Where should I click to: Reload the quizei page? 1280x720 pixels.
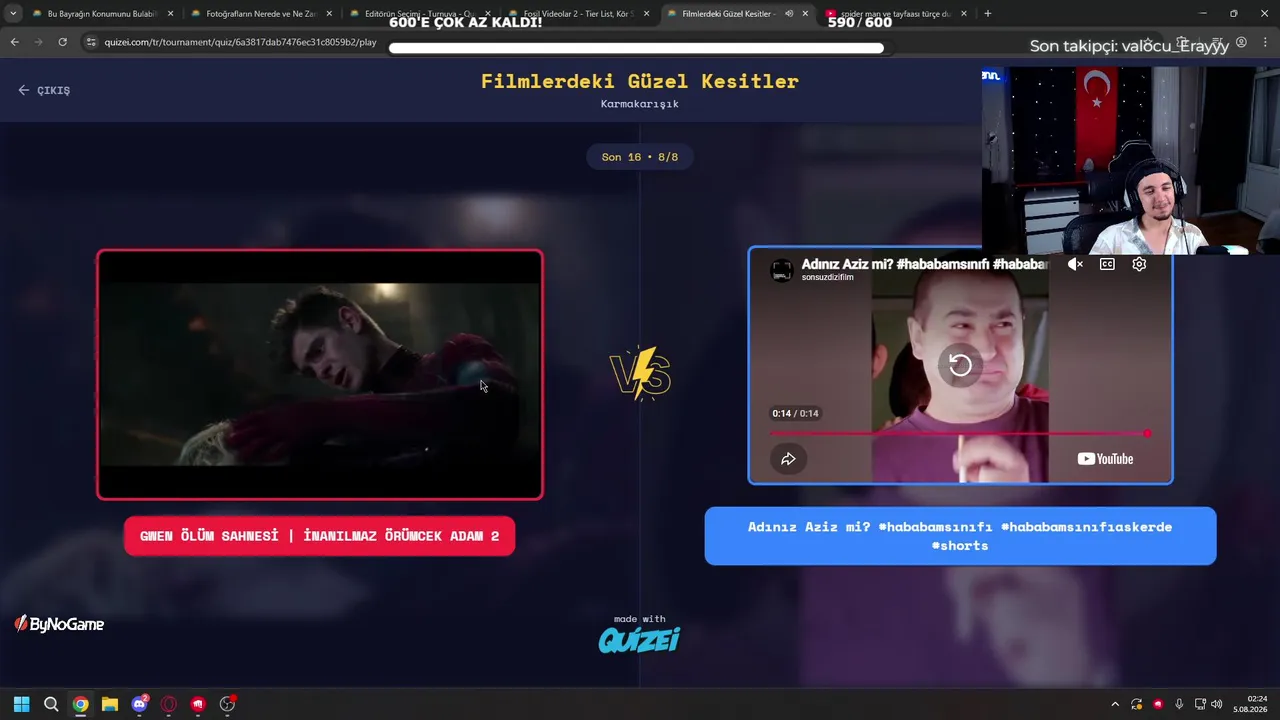click(62, 42)
